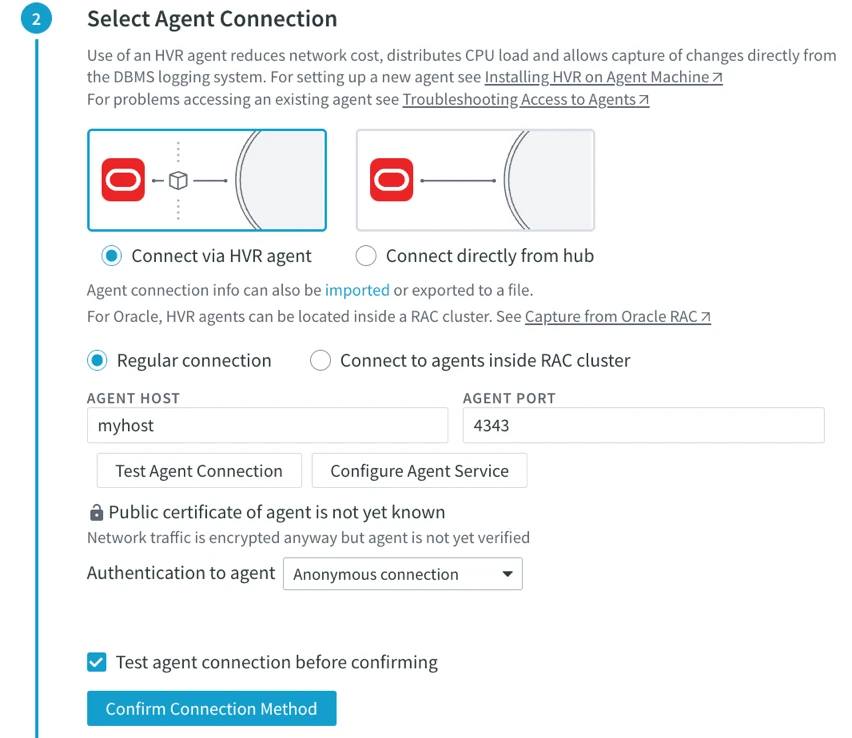Click the lock icon near the certificate message
Image resolution: width=852 pixels, height=738 pixels.
[x=96, y=511]
